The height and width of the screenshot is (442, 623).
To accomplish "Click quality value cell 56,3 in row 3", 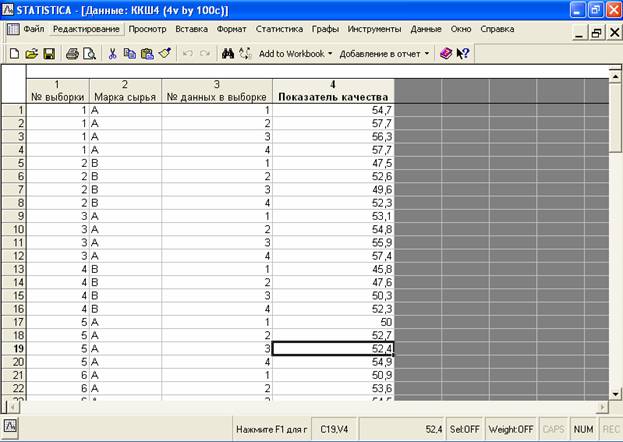I will point(333,137).
